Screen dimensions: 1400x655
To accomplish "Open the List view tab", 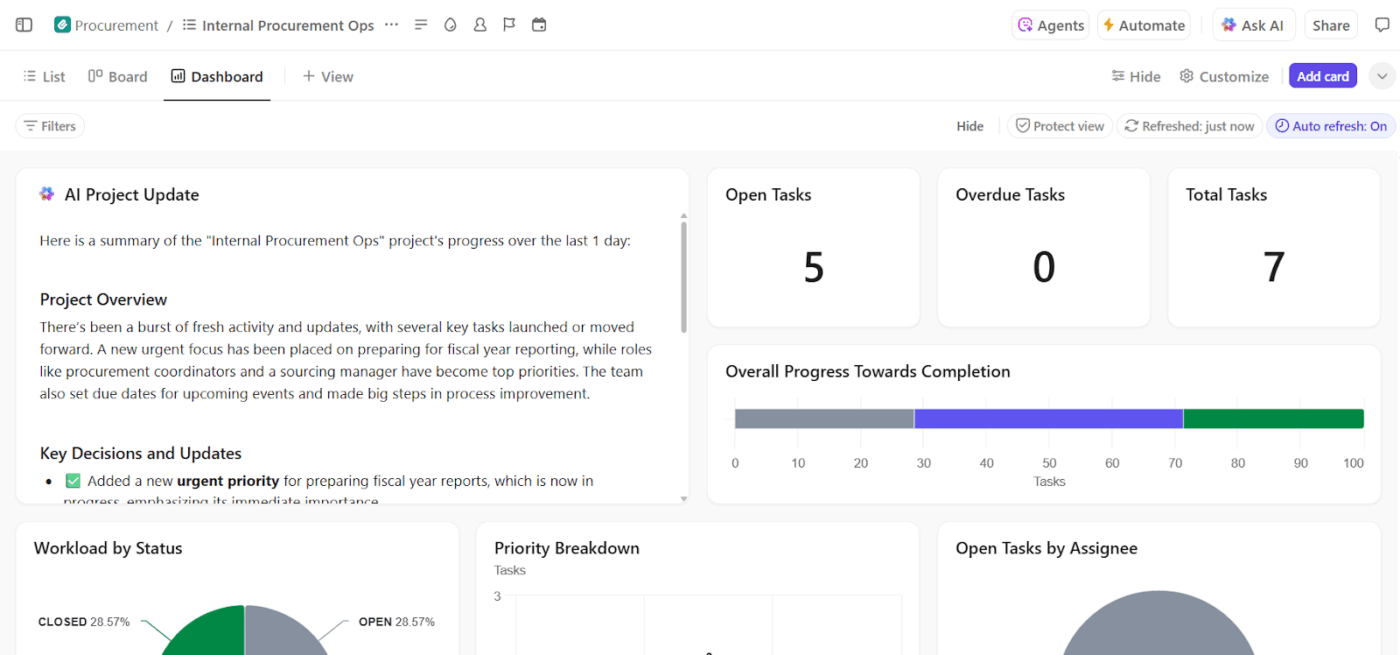I will coord(44,75).
